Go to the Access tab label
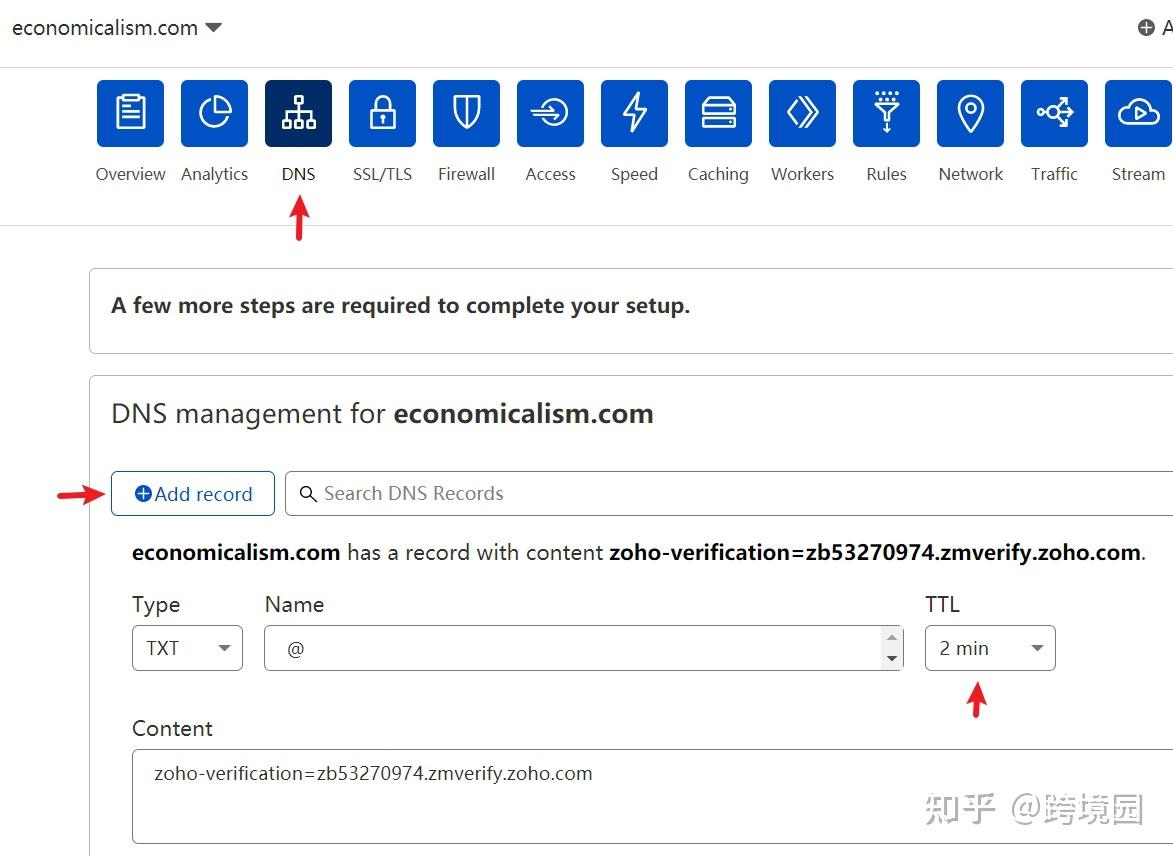Screen dimensions: 1173x856 point(551,174)
